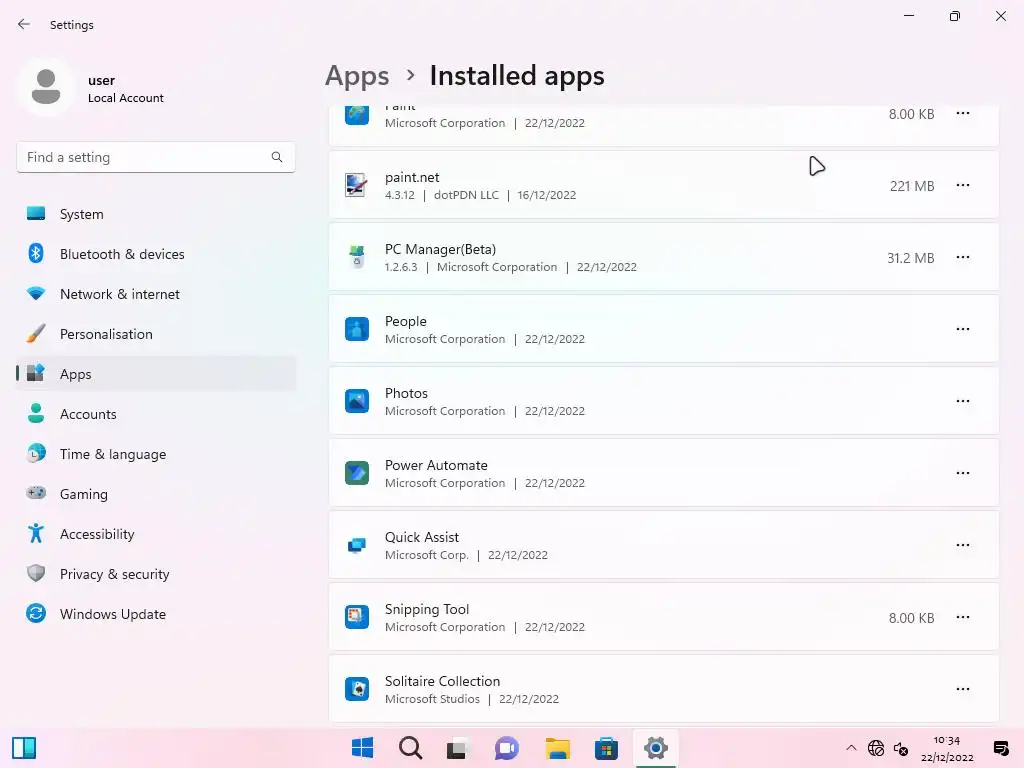Click the Apps breadcrumb link

point(357,76)
